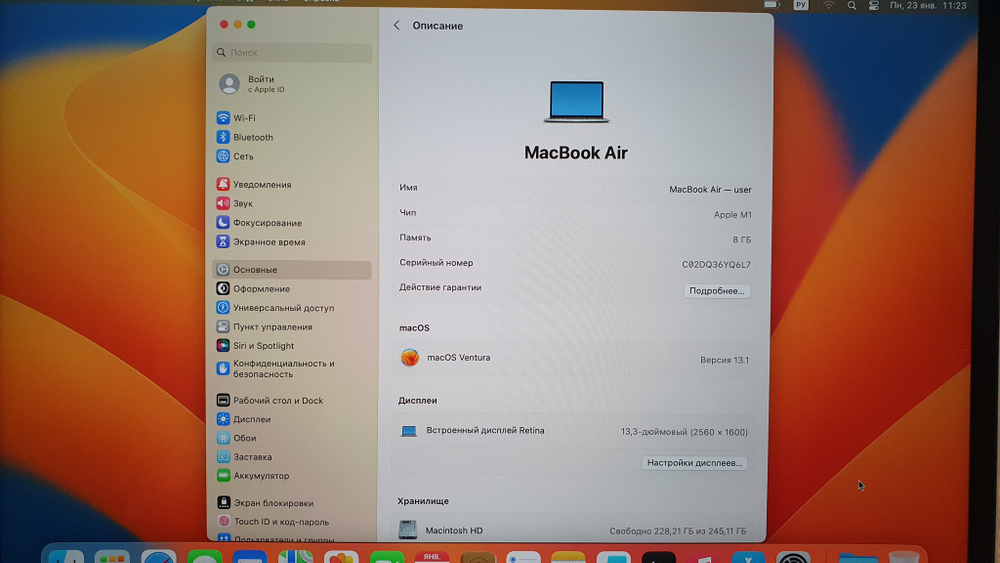Click the macOS Ventura row
This screenshot has width=1000, height=563.
pyautogui.click(x=574, y=358)
